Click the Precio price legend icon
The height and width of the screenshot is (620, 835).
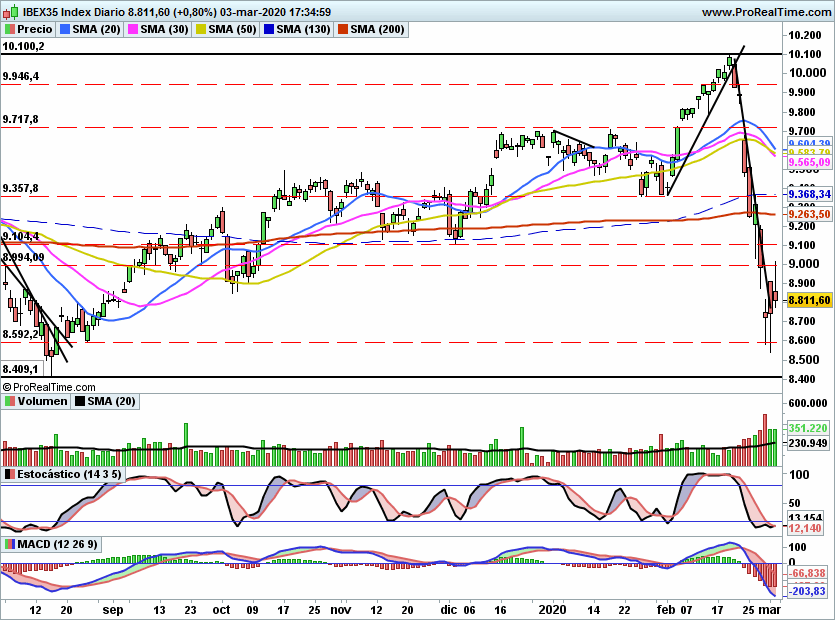(x=10, y=30)
